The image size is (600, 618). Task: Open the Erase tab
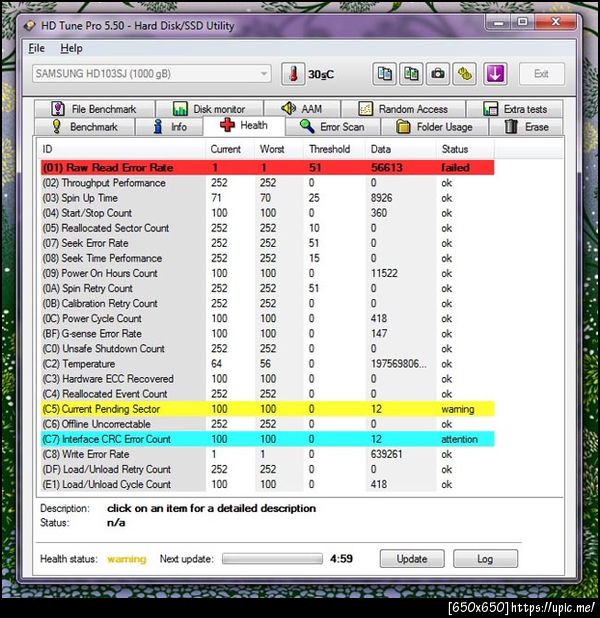[526, 127]
